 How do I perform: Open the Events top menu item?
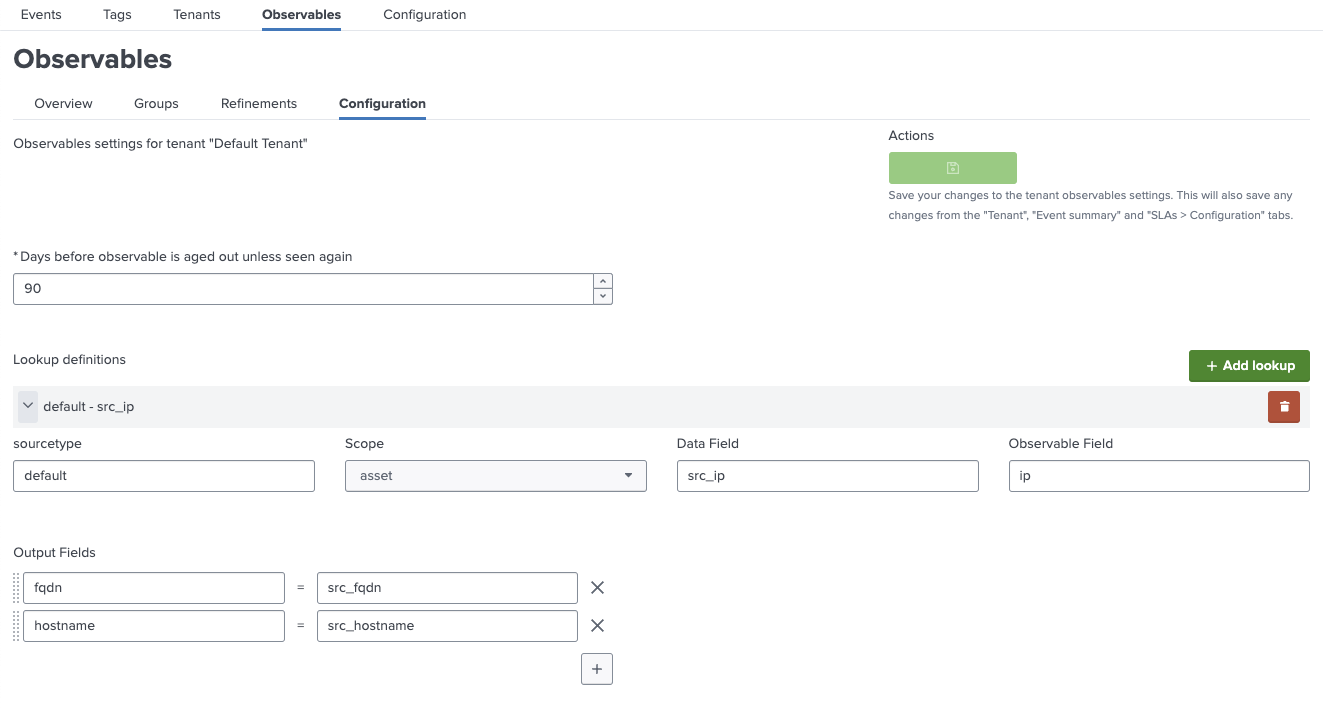point(41,15)
